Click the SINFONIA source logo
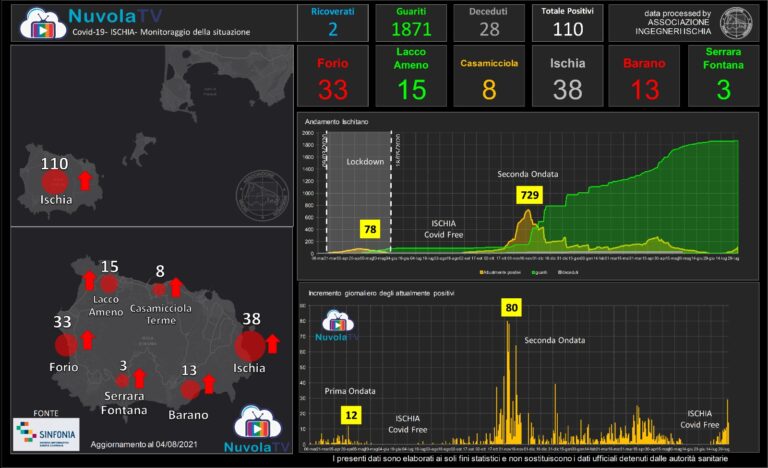This screenshot has width=768, height=468. [45, 434]
